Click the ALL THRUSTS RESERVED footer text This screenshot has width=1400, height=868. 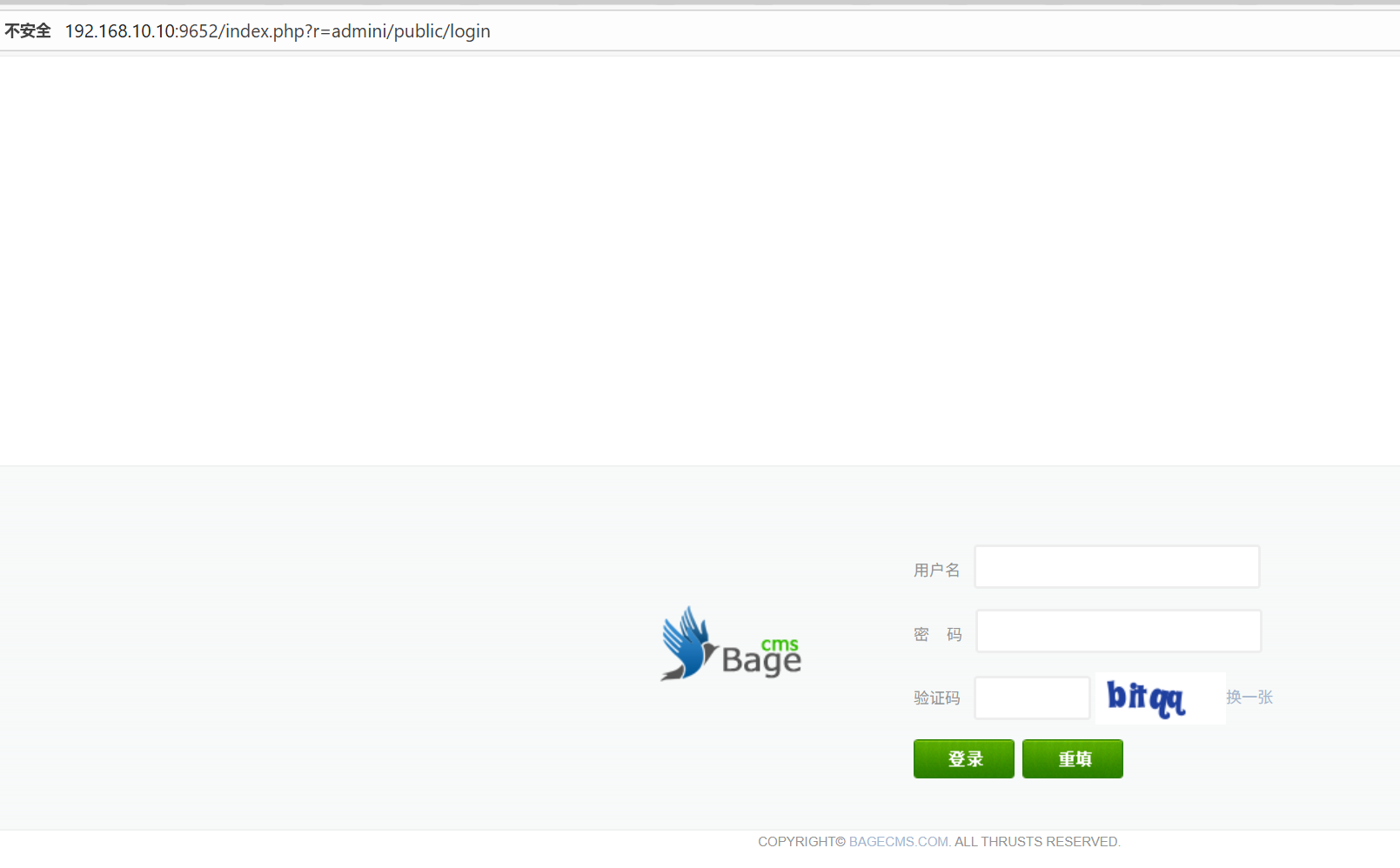(1037, 842)
